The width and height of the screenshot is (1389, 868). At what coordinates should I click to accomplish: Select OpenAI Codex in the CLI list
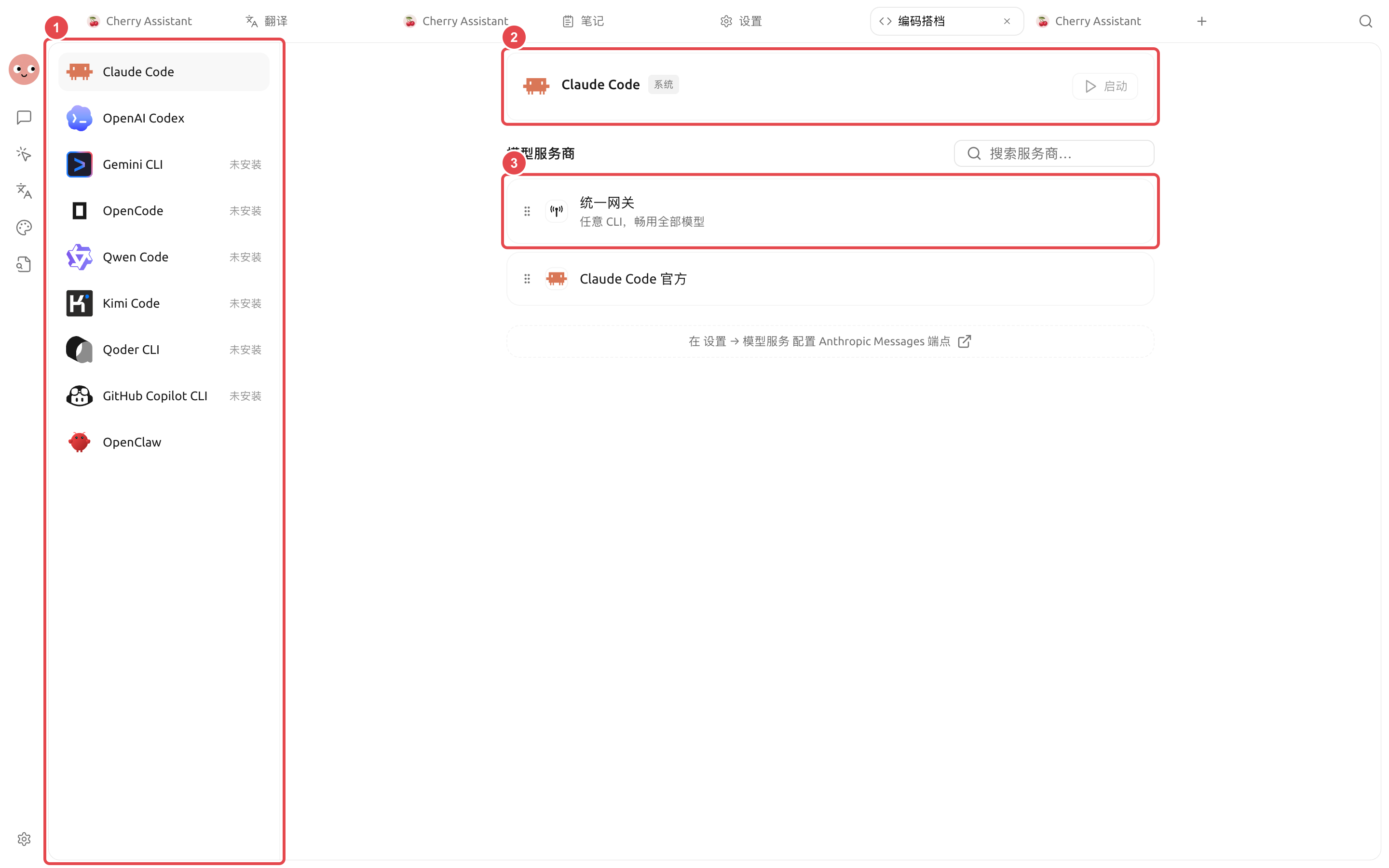coord(163,118)
